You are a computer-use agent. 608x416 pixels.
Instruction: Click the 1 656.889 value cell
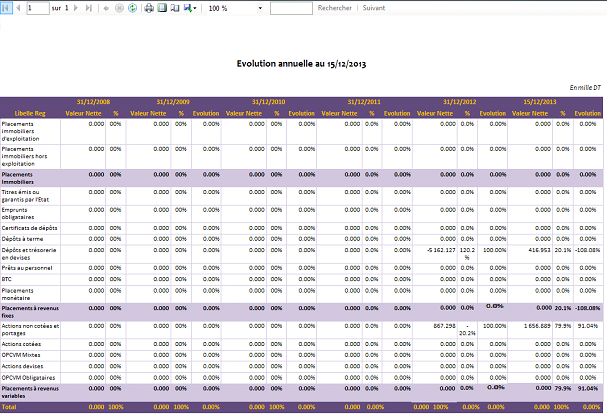point(537,326)
